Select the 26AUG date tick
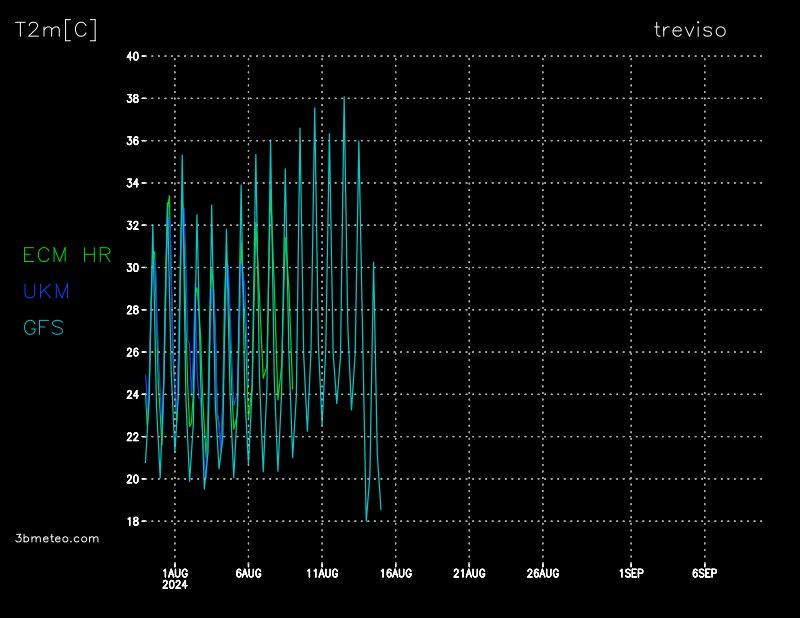 click(543, 573)
